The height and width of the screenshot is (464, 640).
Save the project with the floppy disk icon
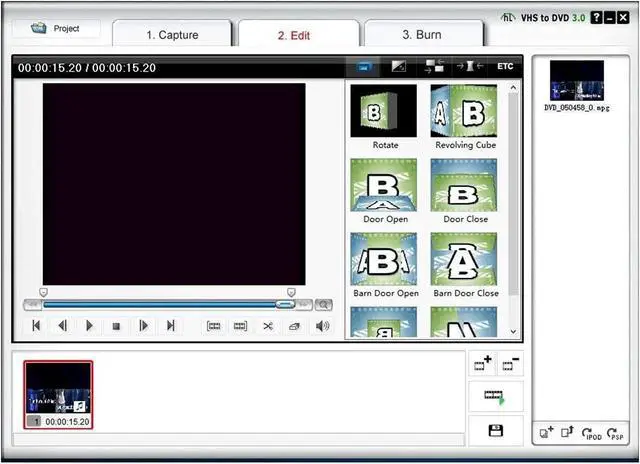pyautogui.click(x=496, y=431)
